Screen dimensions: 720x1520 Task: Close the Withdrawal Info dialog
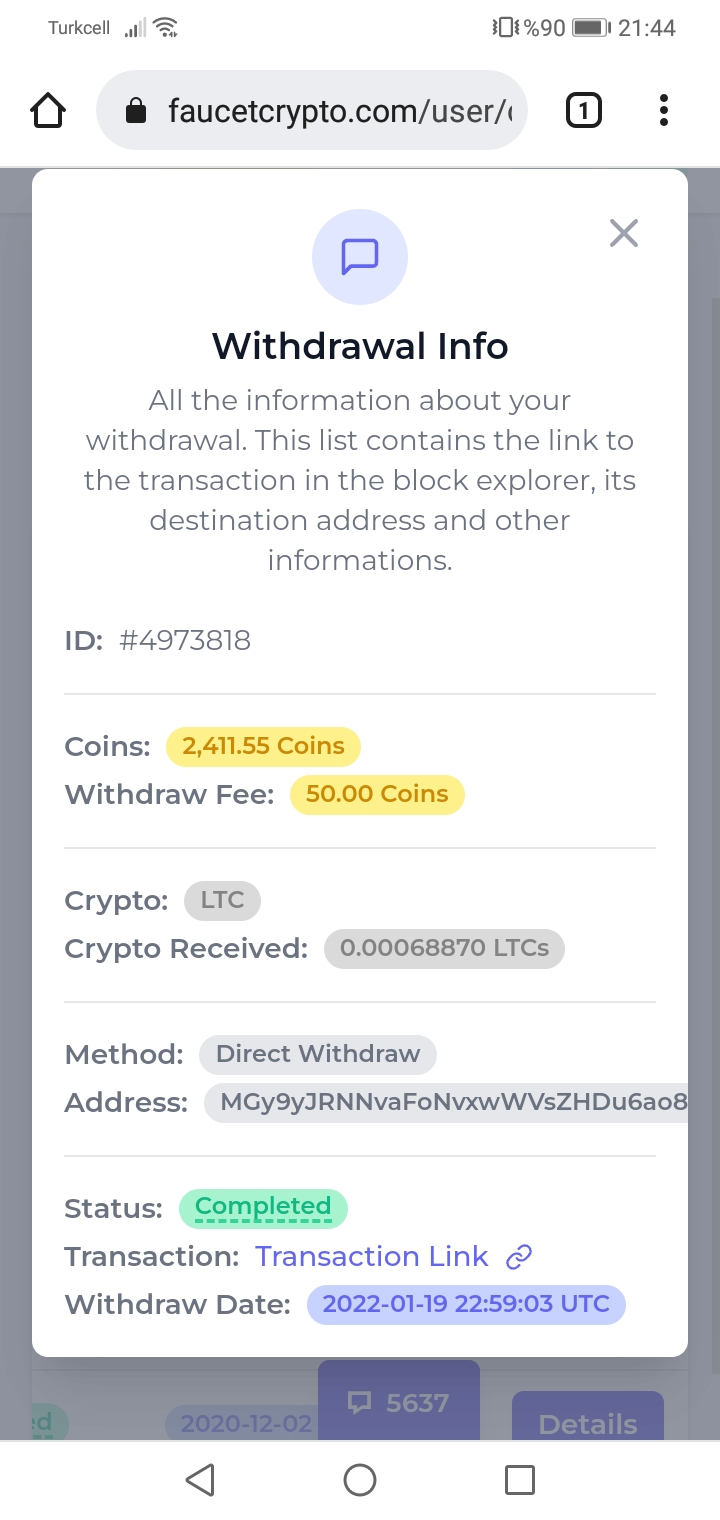[x=624, y=234]
